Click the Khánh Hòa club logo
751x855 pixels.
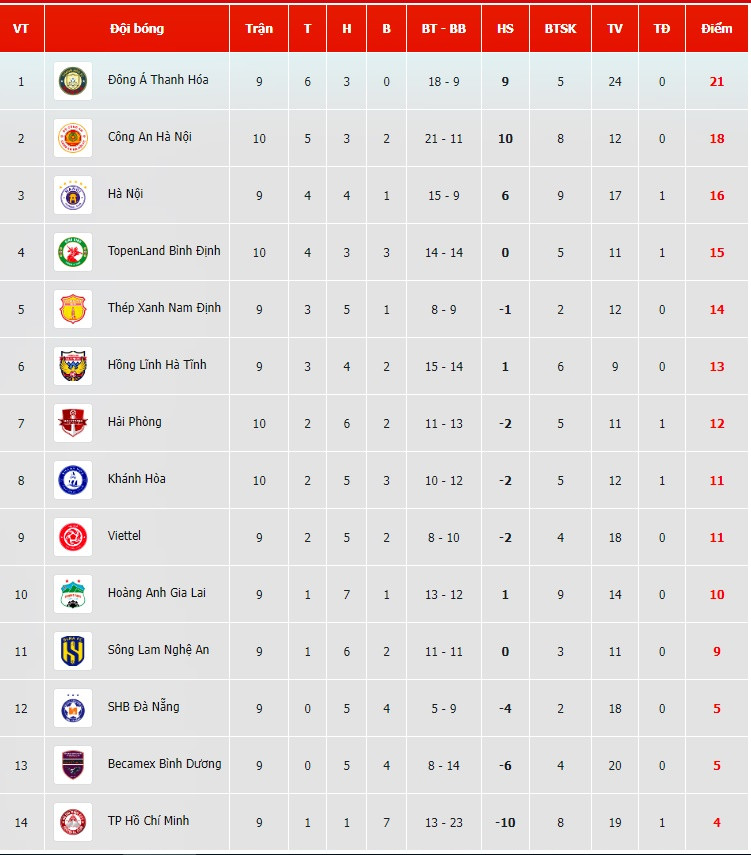pos(73,480)
